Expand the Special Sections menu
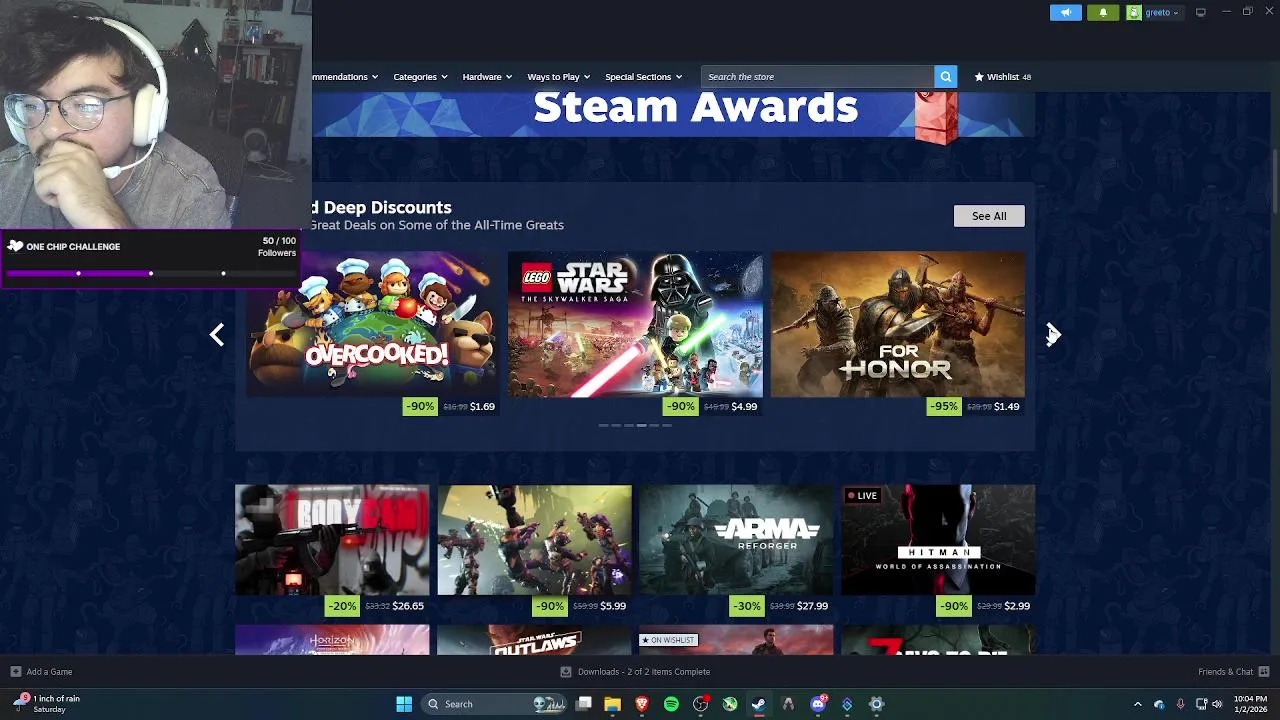The height and width of the screenshot is (720, 1280). (643, 77)
